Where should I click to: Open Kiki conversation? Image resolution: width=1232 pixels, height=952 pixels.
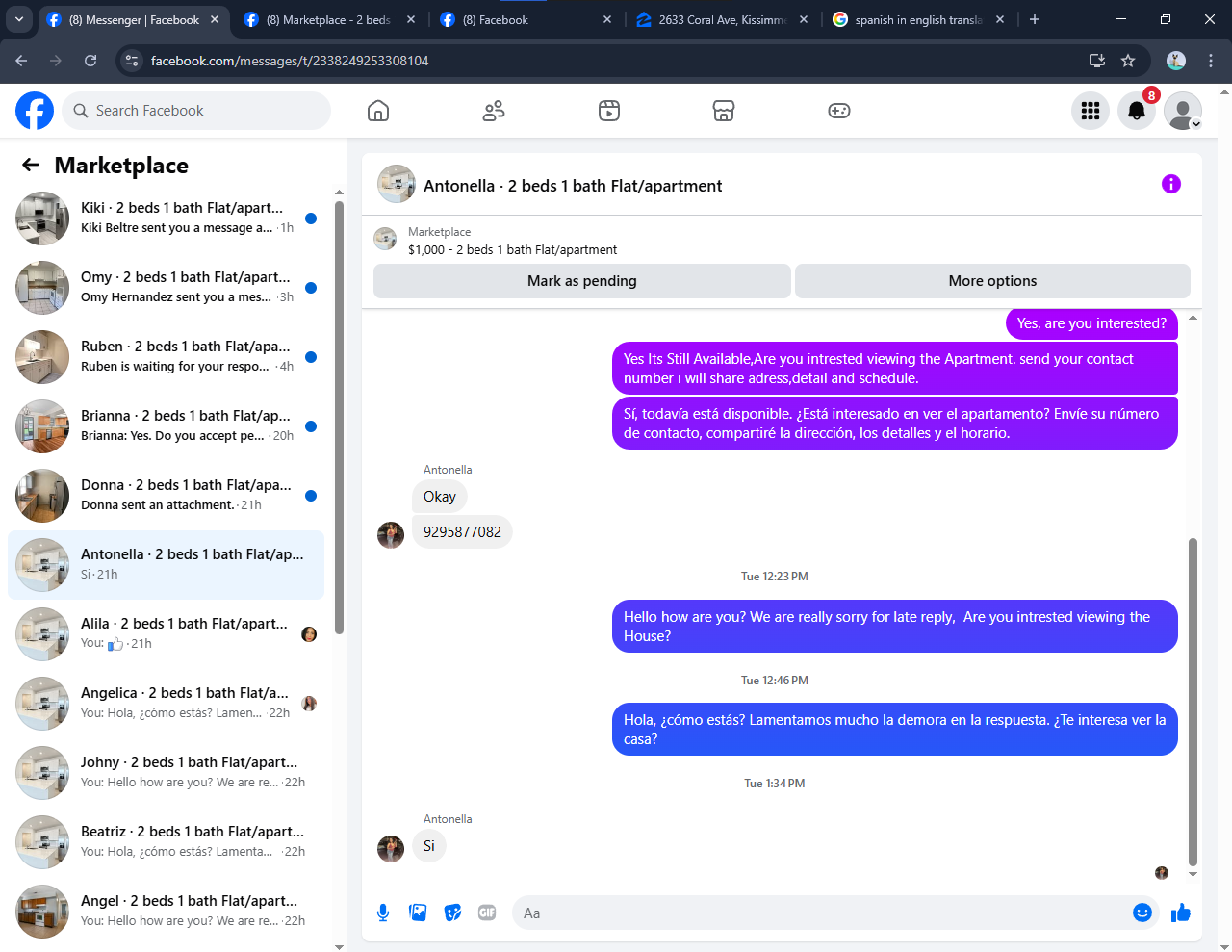click(166, 219)
